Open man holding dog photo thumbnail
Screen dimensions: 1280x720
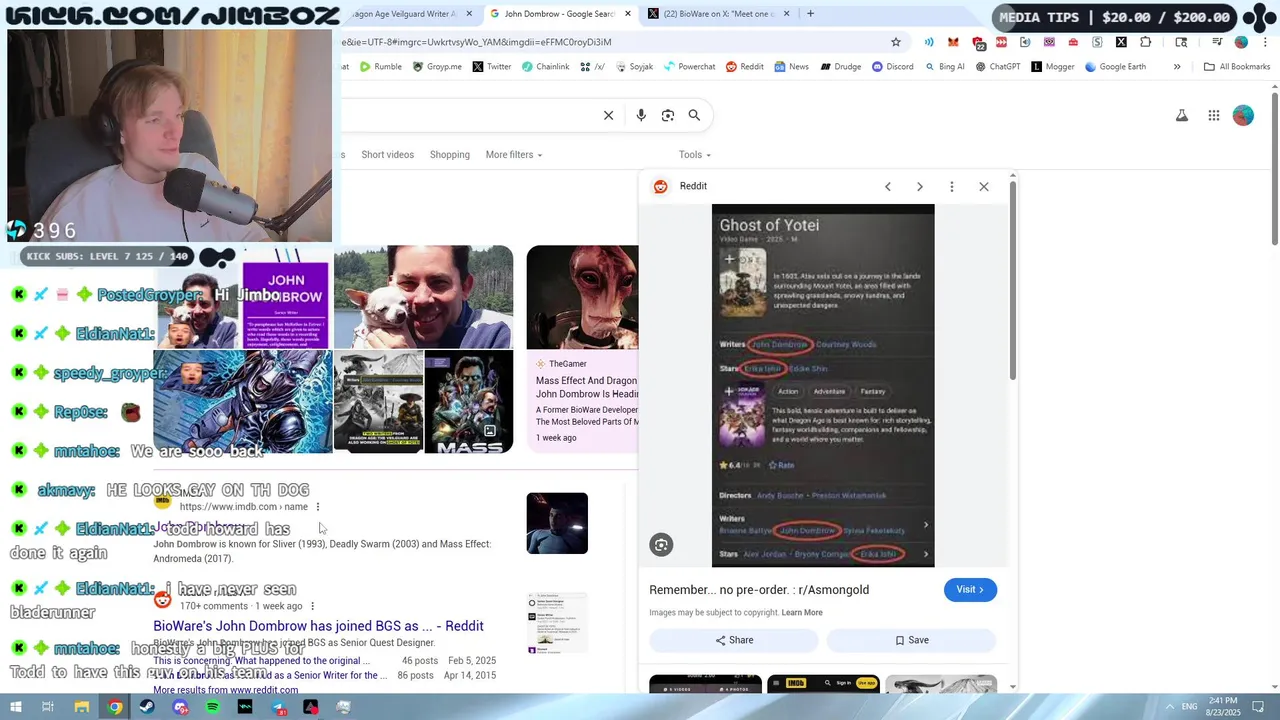(424, 297)
